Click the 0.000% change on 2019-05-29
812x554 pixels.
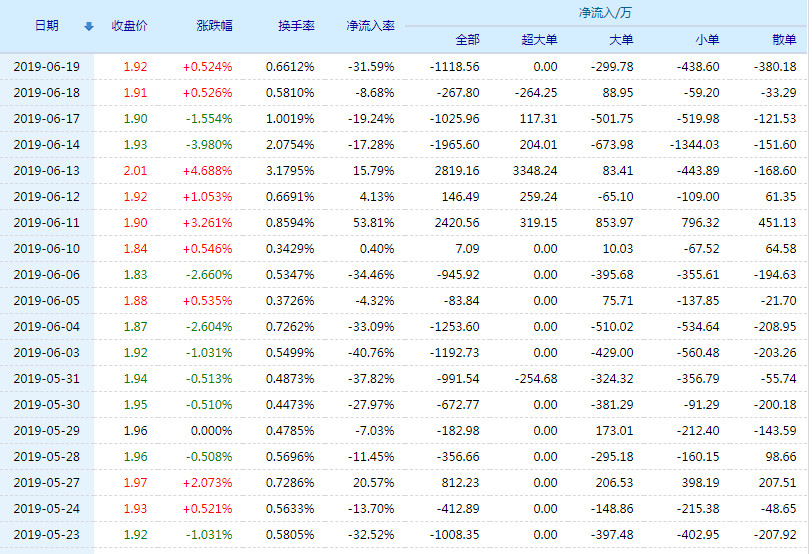pos(212,456)
